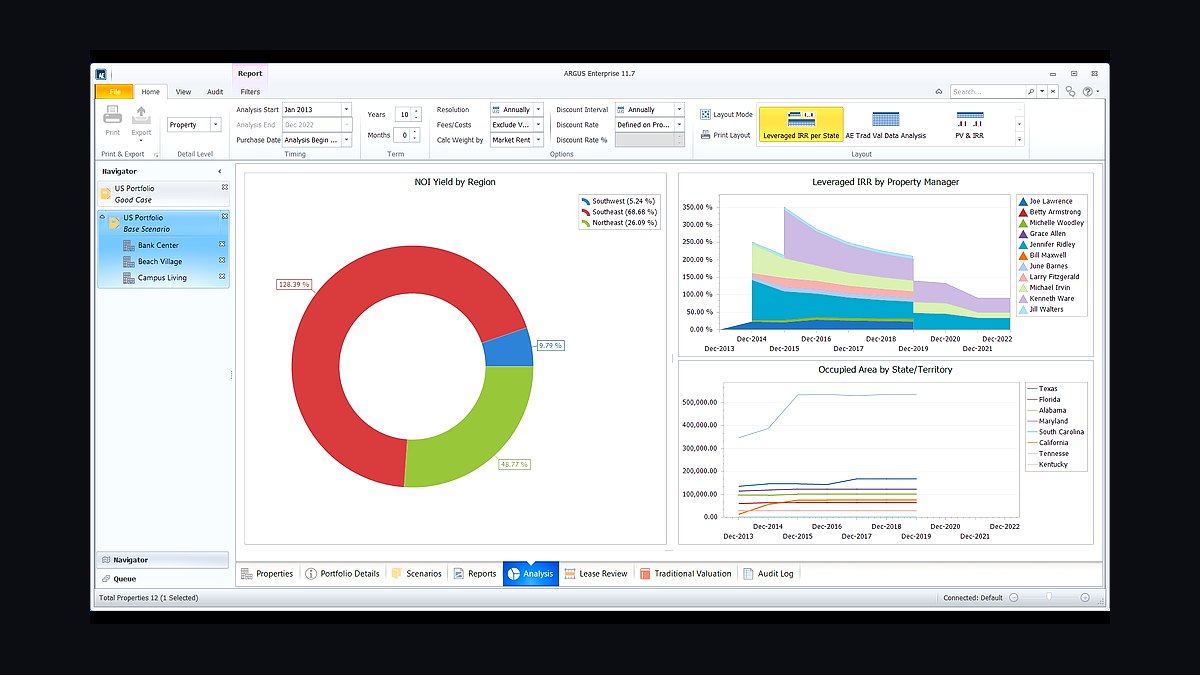Open the Calc Weight by dropdown

tap(538, 140)
